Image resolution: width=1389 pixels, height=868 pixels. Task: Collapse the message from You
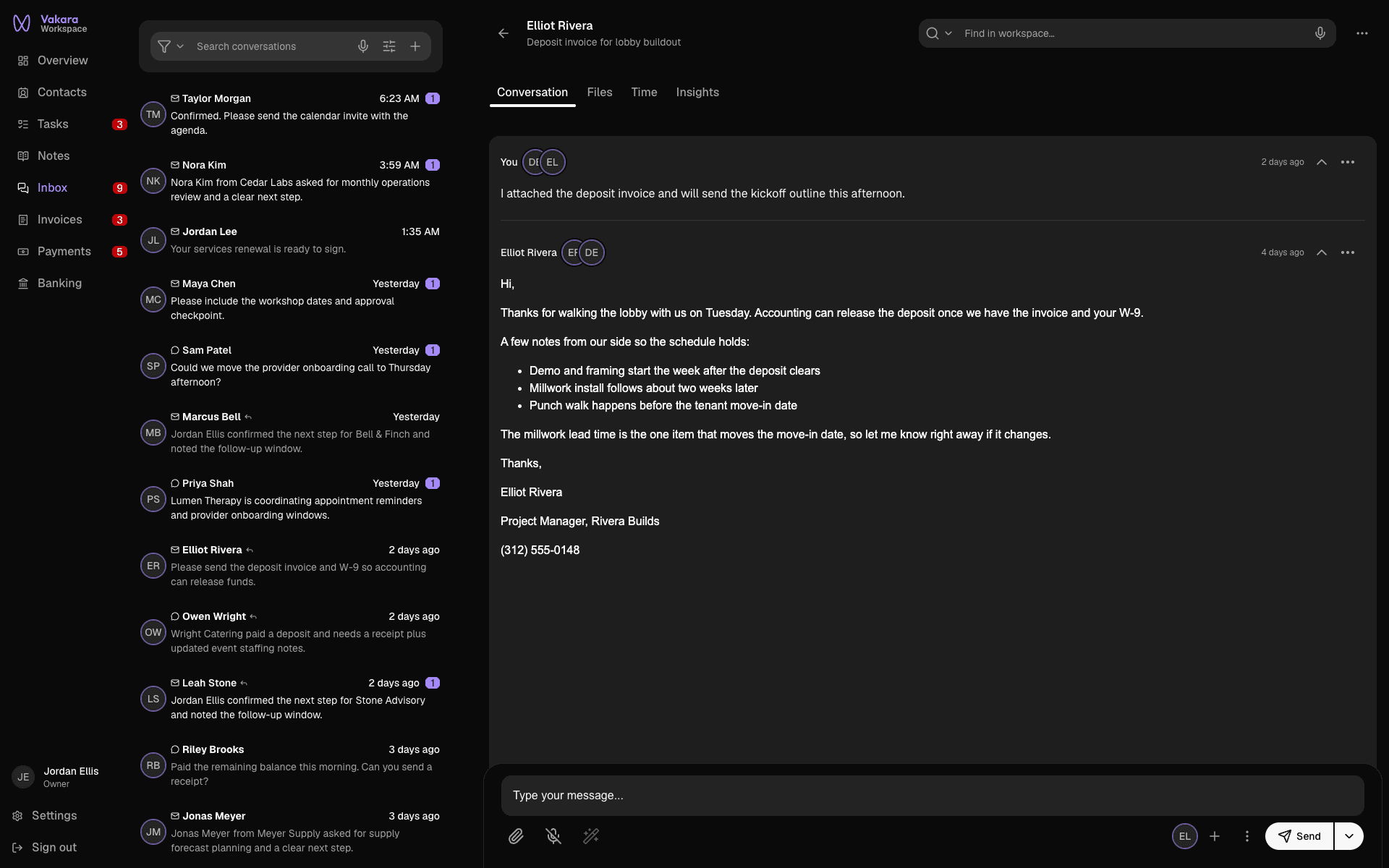(x=1322, y=162)
